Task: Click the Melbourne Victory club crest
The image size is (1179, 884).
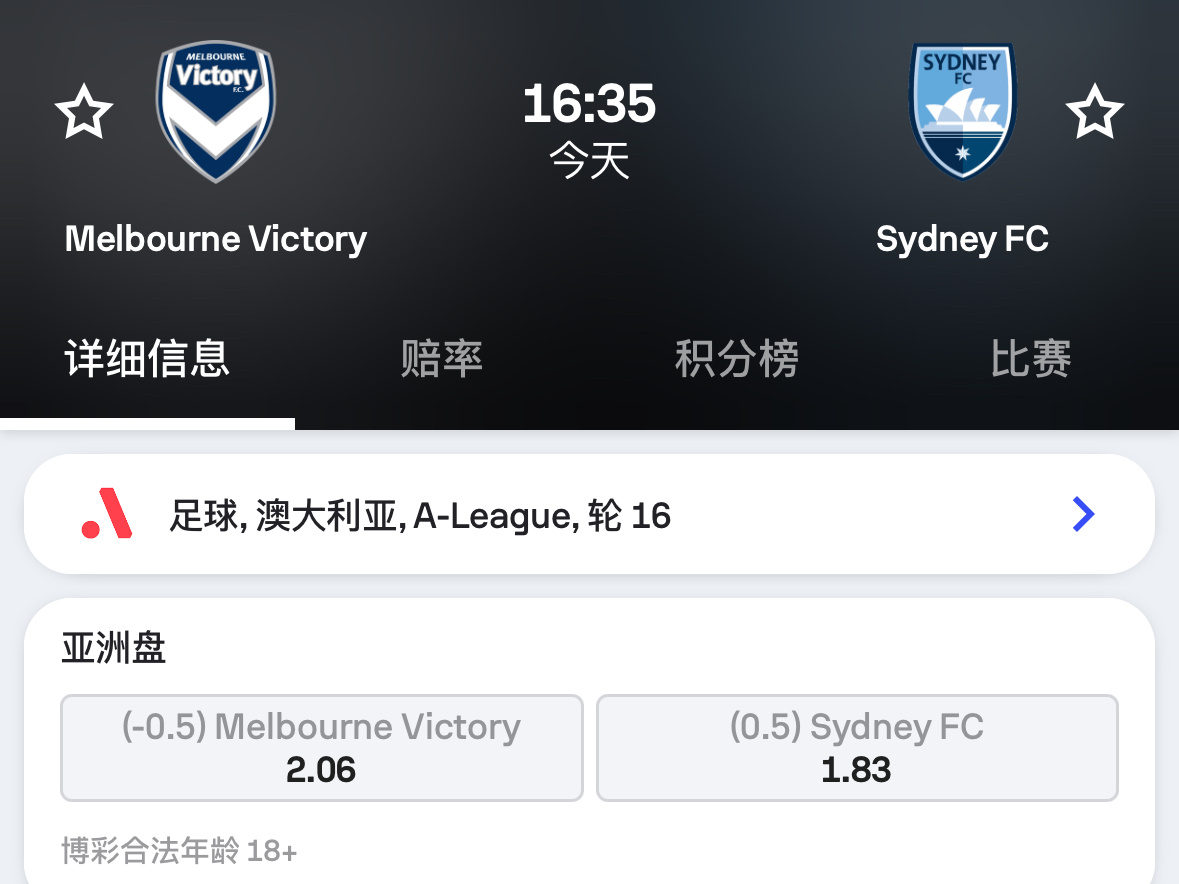Action: [x=216, y=111]
